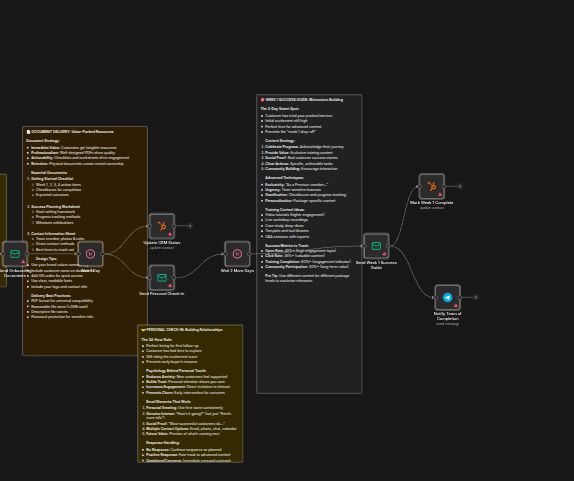Open the Notify Team of Completion Telegram node
574x481 pixels.
point(447,298)
